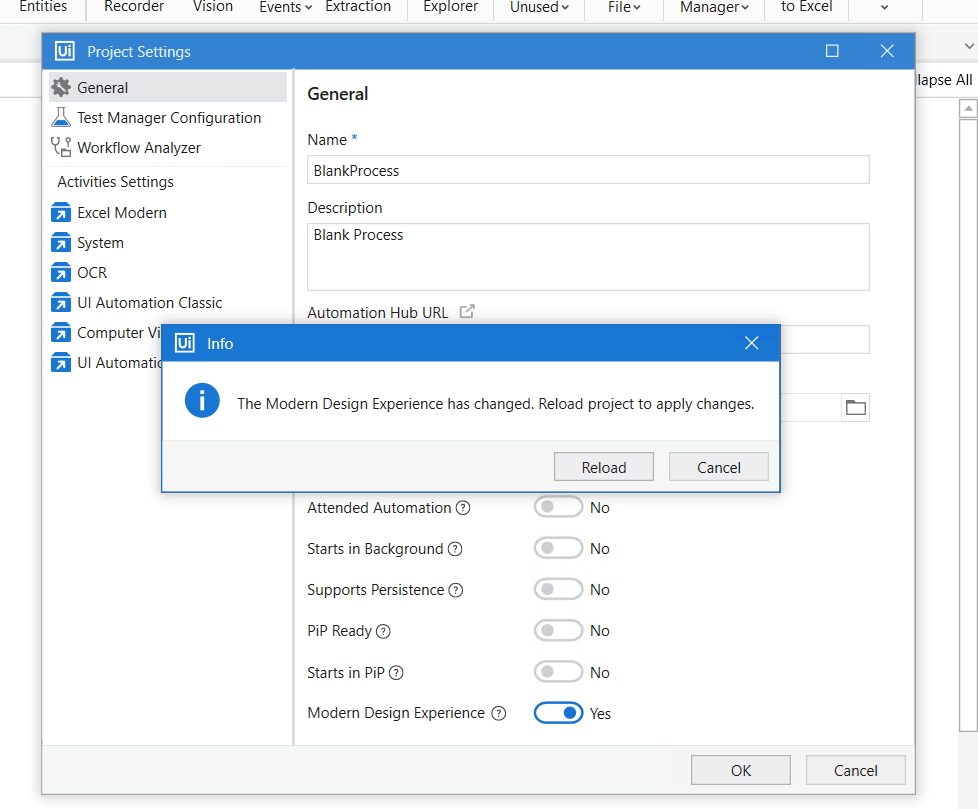Open OCR activities settings
This screenshot has height=809, width=978.
(x=168, y=273)
